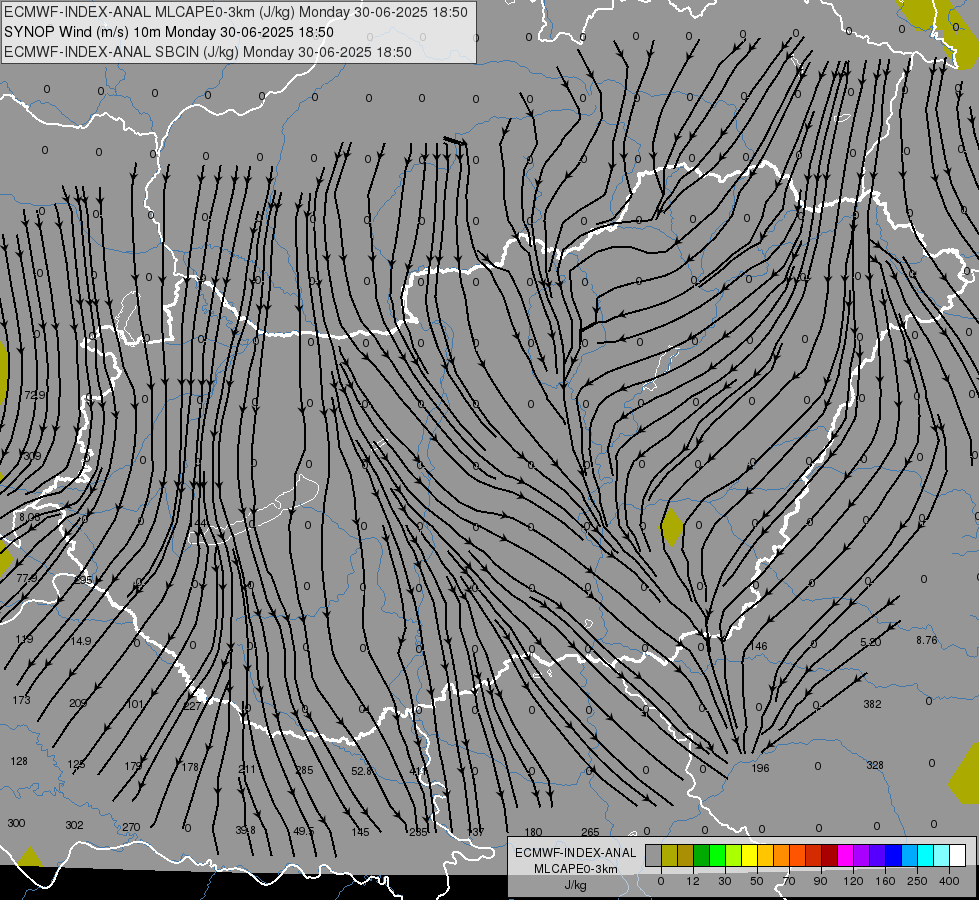Click the J/kg unit label in legend
Image resolution: width=979 pixels, height=900 pixels.
[575, 885]
